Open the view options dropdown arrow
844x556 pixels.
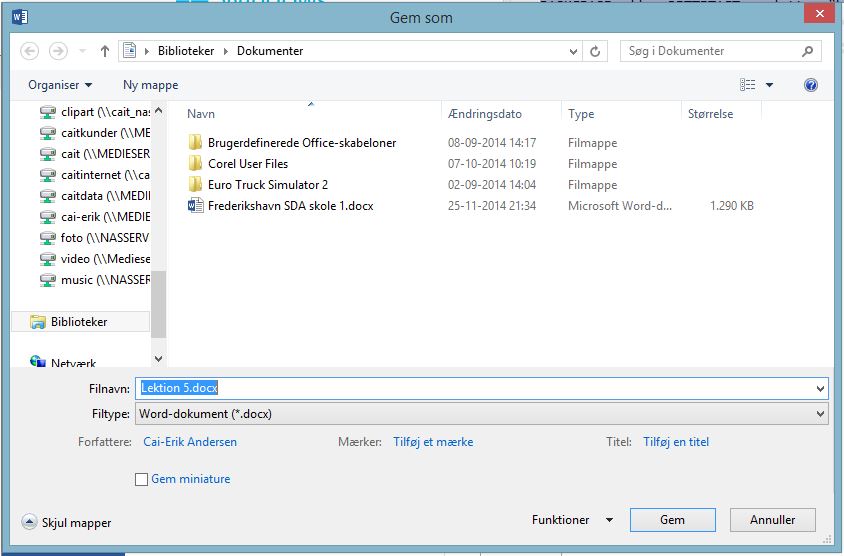[x=769, y=85]
